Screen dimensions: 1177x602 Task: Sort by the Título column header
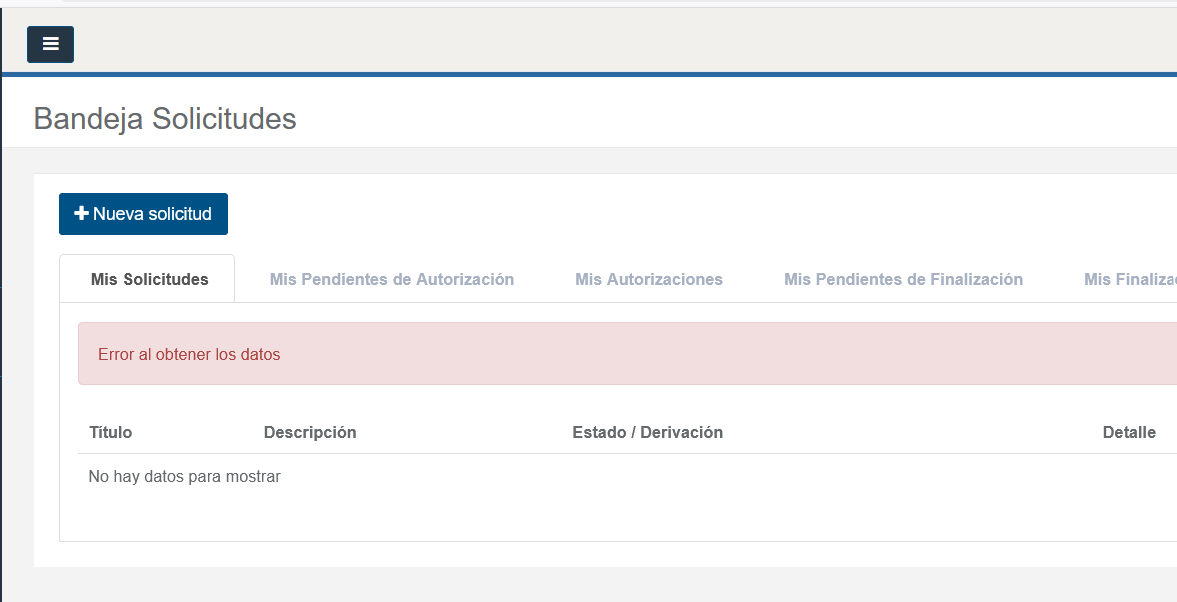[110, 432]
